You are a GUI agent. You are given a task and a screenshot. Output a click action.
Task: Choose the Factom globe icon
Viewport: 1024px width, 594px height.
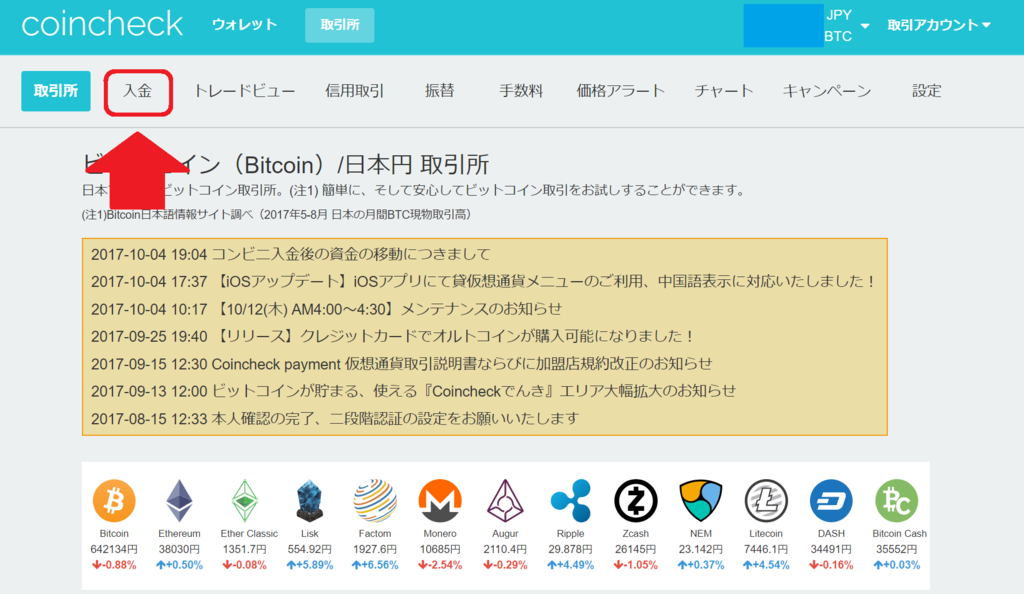coord(375,501)
